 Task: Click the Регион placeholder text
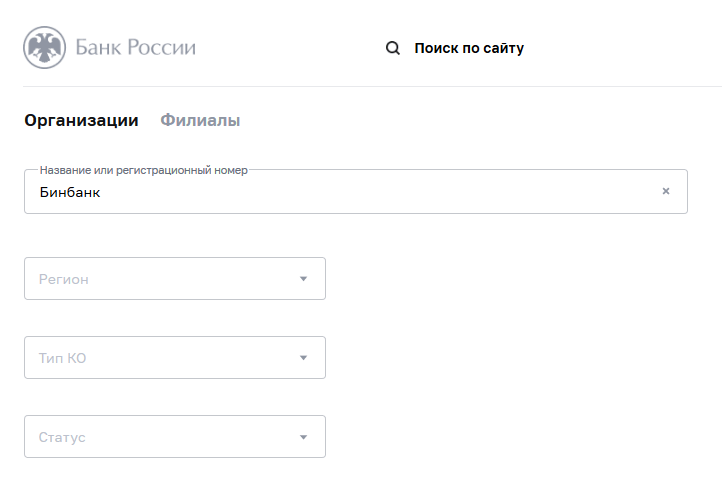(64, 279)
